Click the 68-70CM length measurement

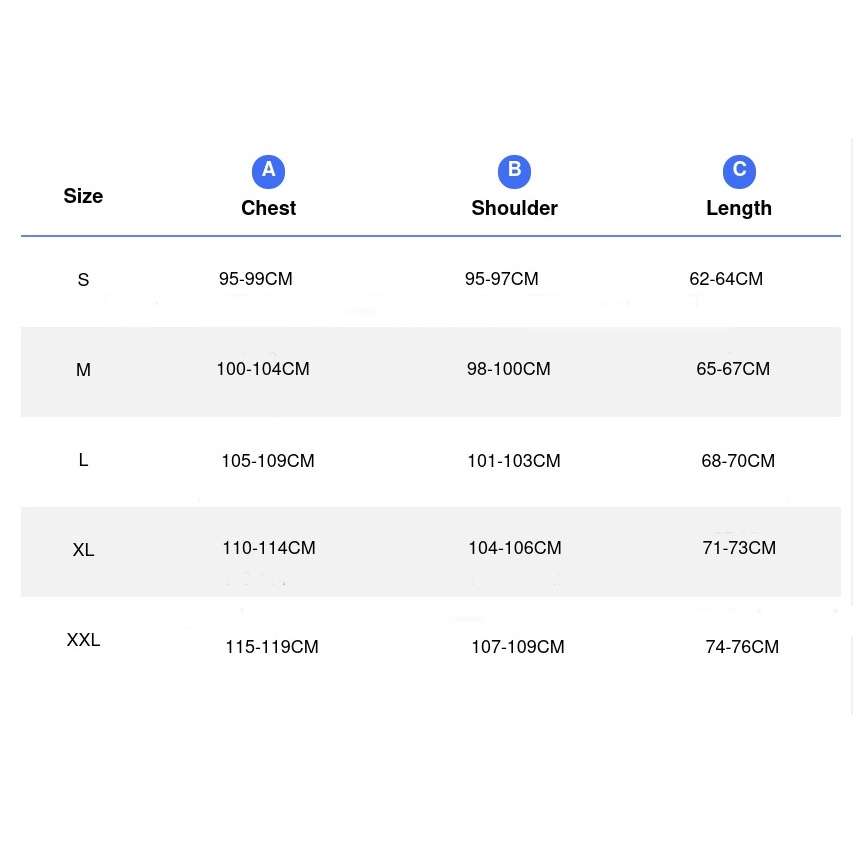click(738, 461)
